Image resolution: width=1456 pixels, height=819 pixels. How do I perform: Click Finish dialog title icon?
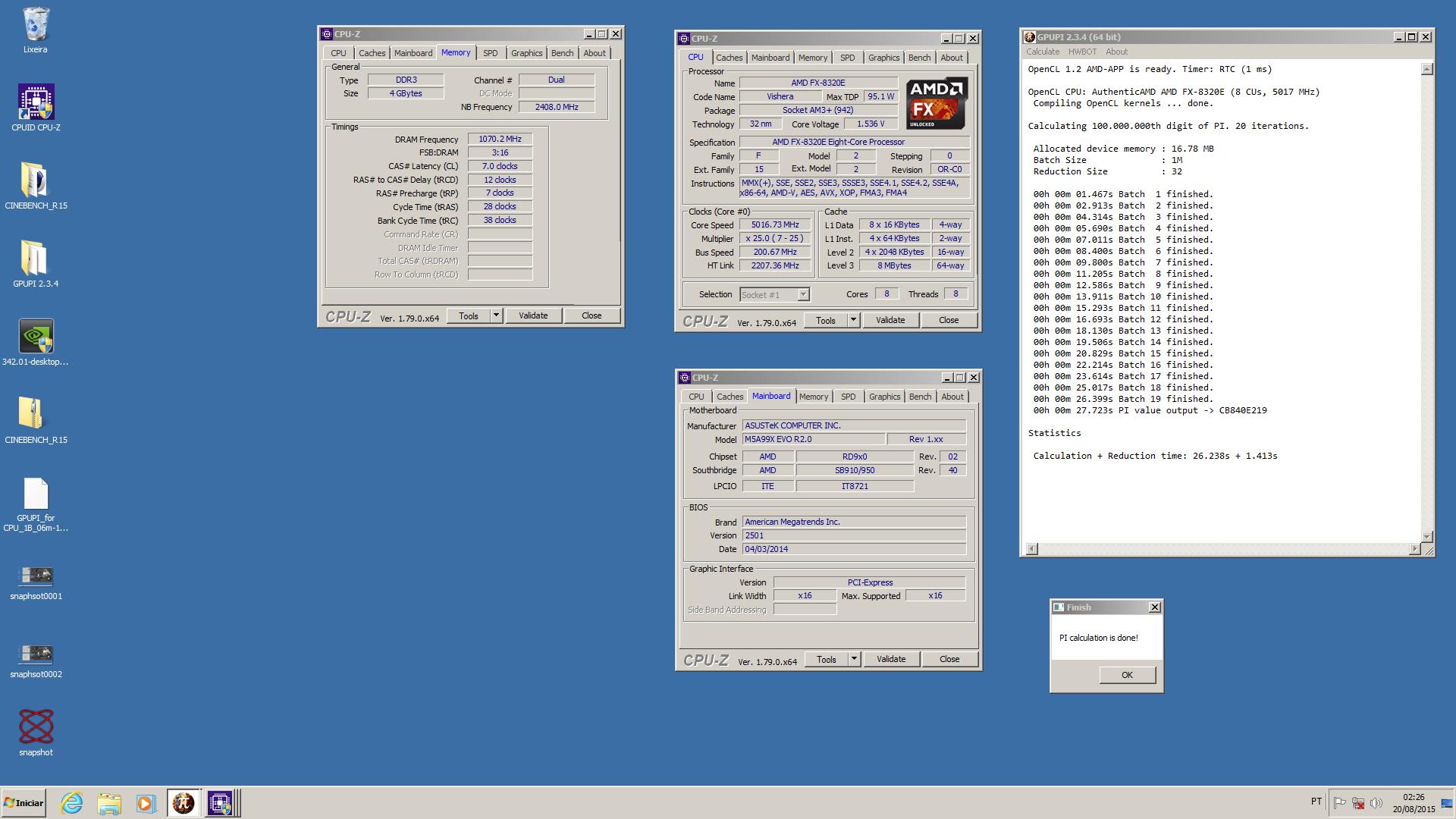click(x=1059, y=607)
